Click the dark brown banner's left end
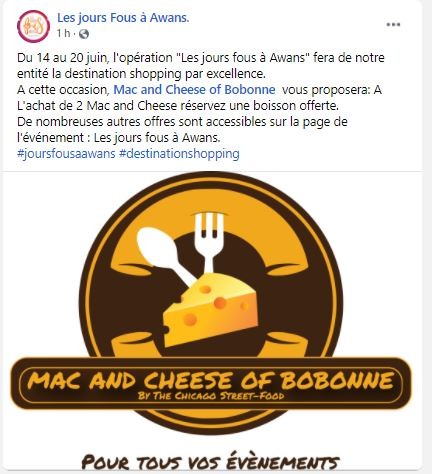Image resolution: width=432 pixels, height=474 pixels. pos(20,383)
